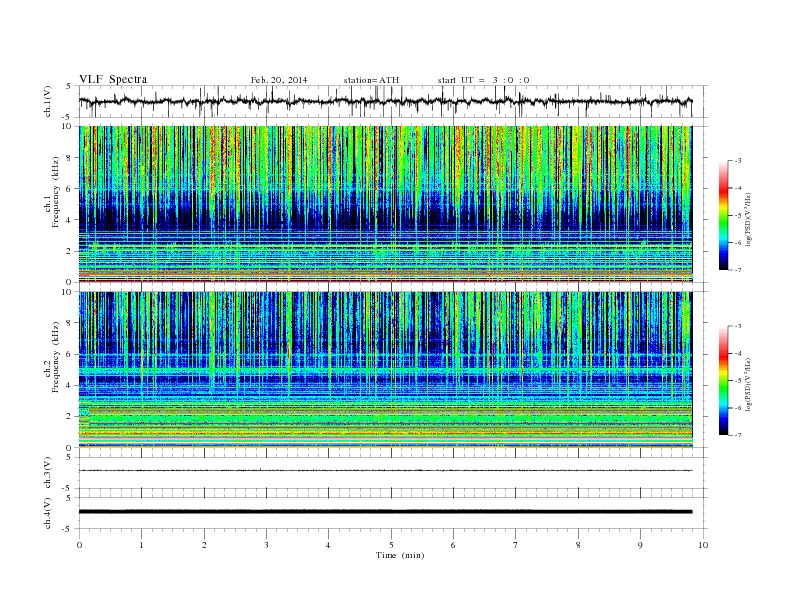
Task: Click the ch.1 spectrogram panel
Action: click(386, 204)
